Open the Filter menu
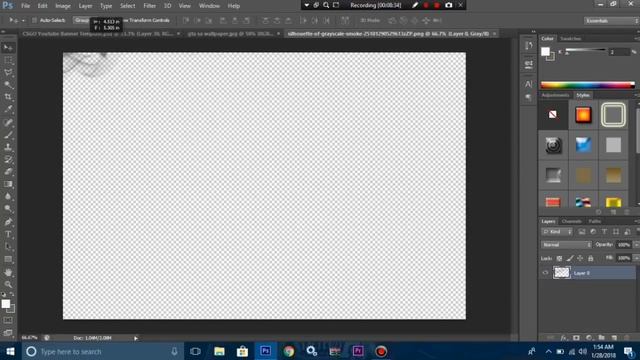Viewport: 640px width, 360px height. pyautogui.click(x=149, y=6)
